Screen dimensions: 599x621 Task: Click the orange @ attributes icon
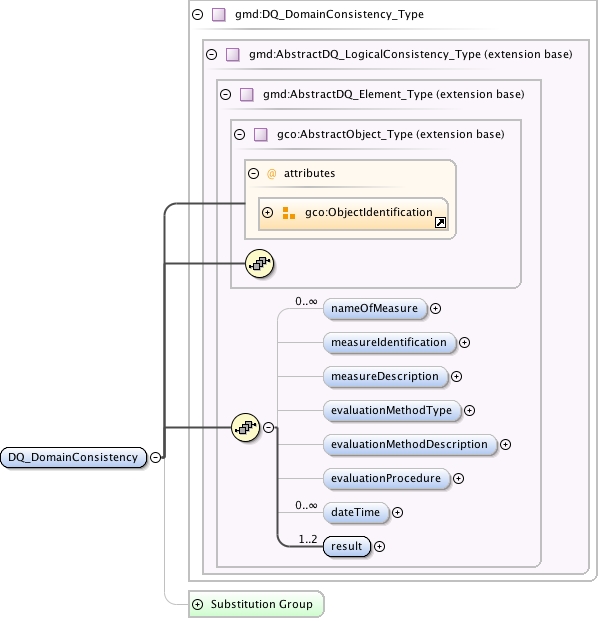(271, 173)
